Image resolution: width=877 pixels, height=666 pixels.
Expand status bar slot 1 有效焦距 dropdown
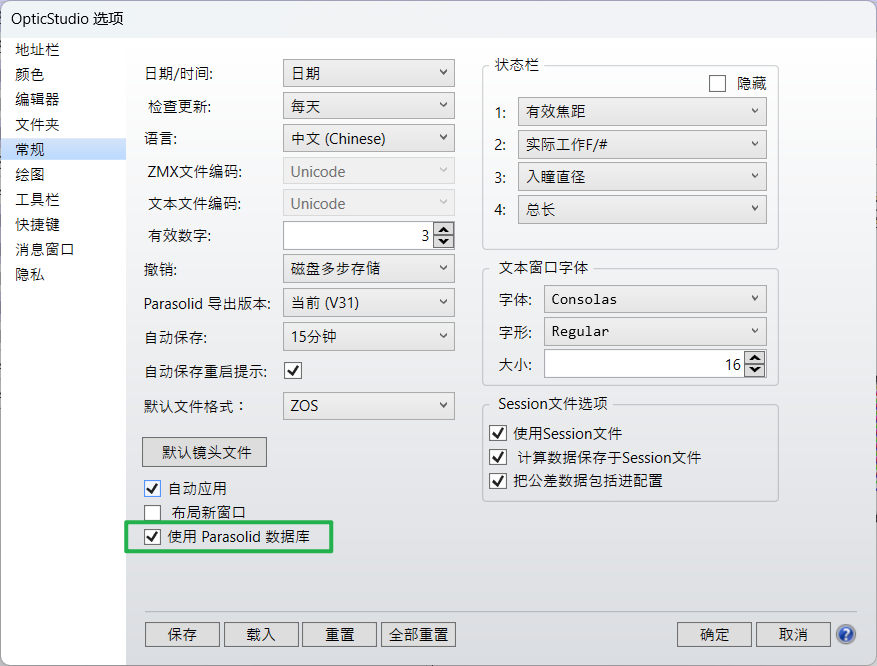(x=642, y=112)
